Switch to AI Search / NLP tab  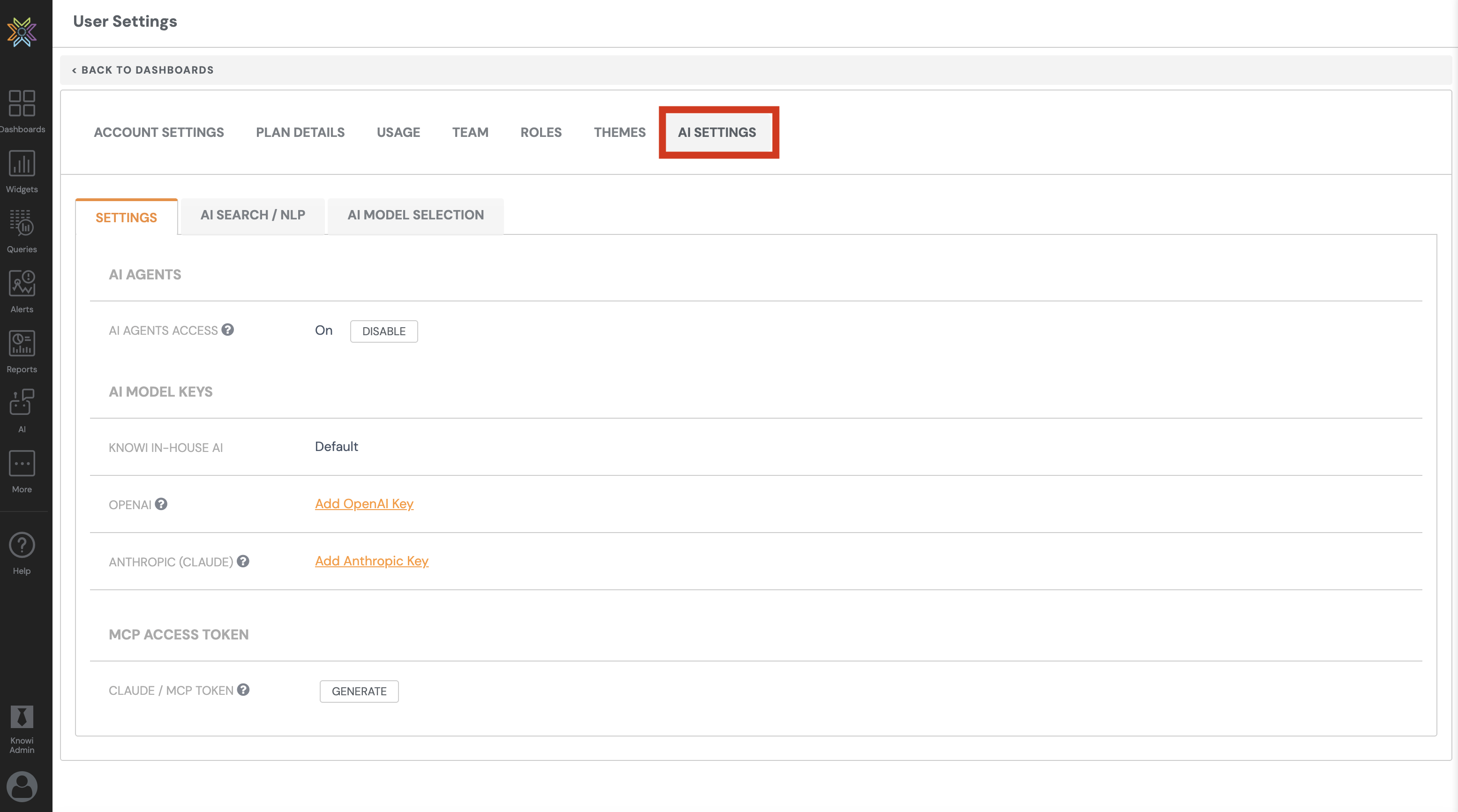click(x=252, y=215)
